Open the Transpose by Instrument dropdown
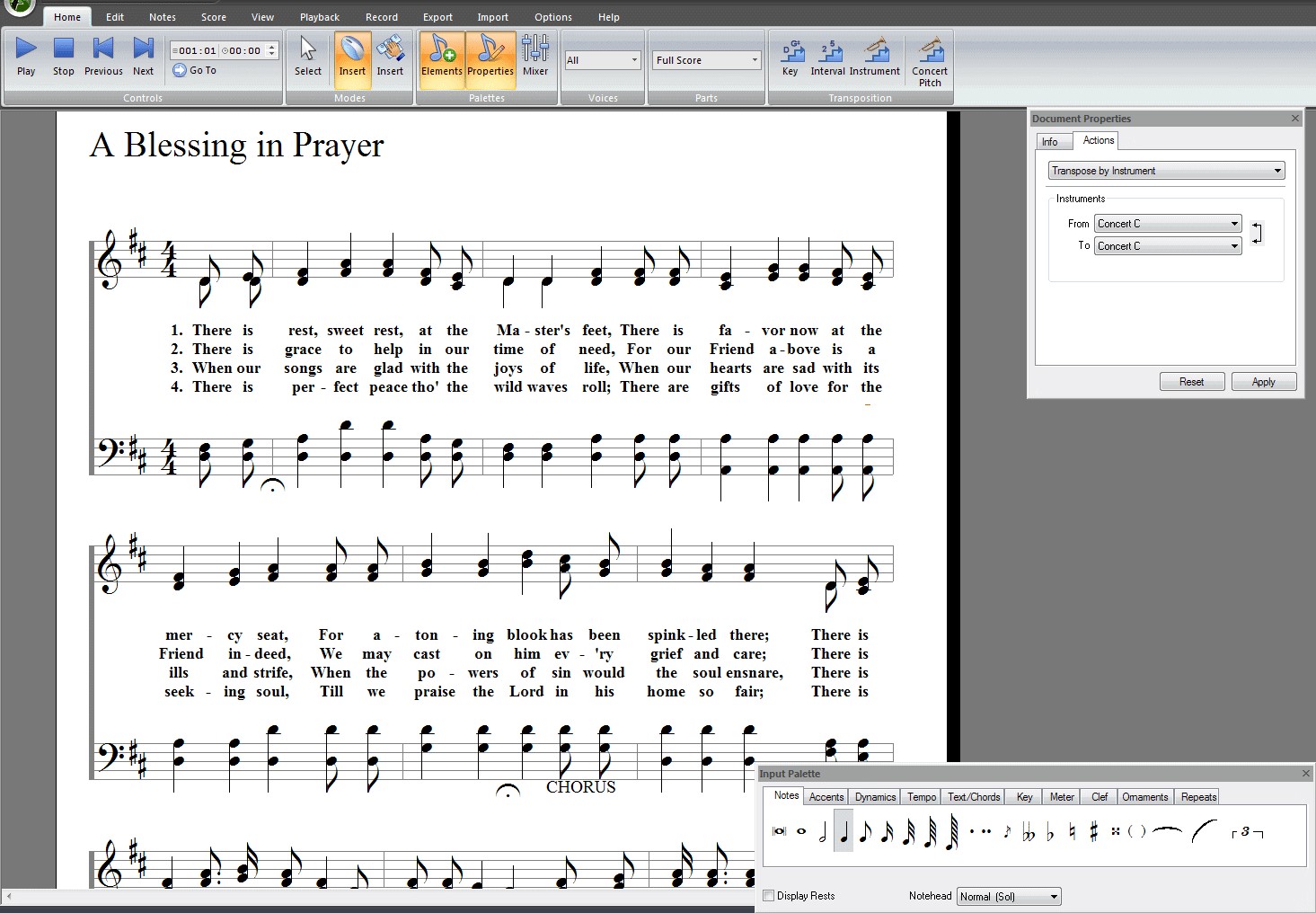This screenshot has width=1316, height=913. pos(1166,171)
